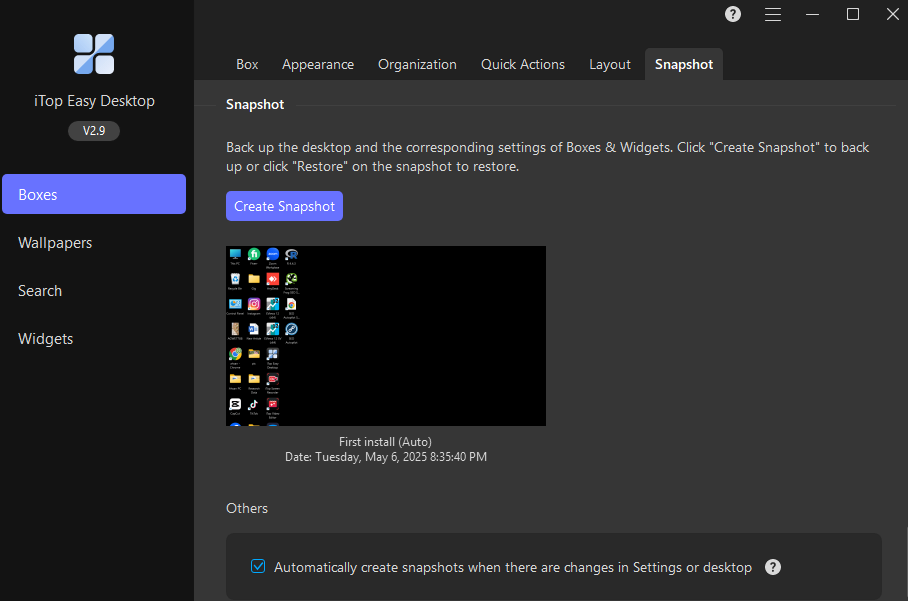
Task: Select Search in the sidebar
Action: coord(40,291)
